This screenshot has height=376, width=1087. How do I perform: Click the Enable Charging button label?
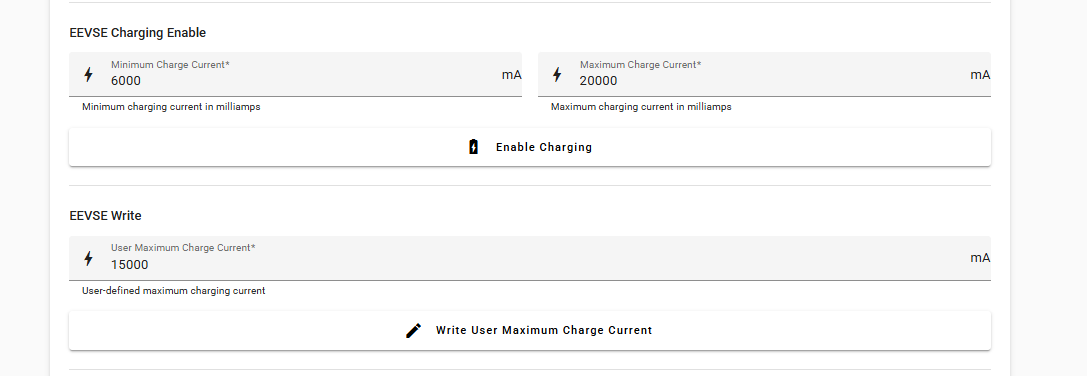(544, 147)
